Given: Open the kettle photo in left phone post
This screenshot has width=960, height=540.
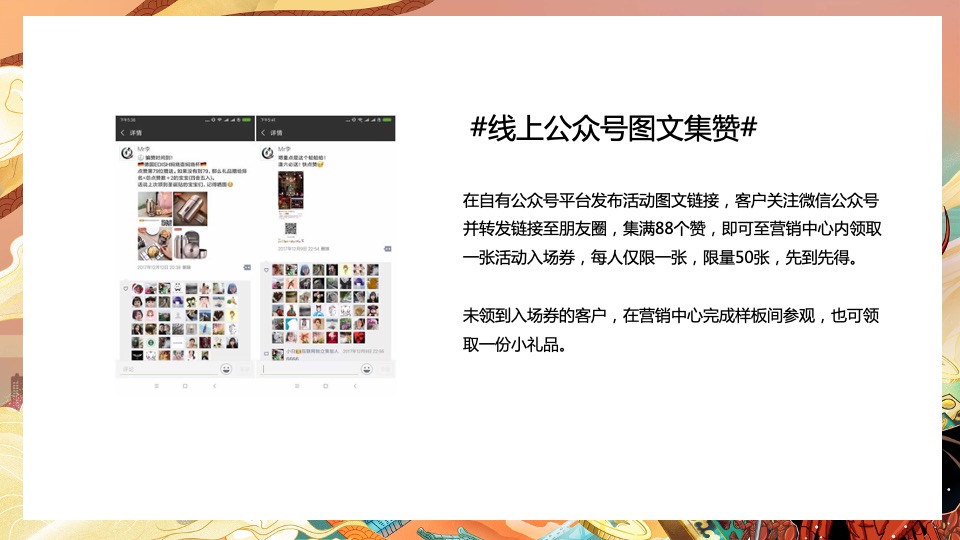Looking at the screenshot, I should click(x=154, y=209).
